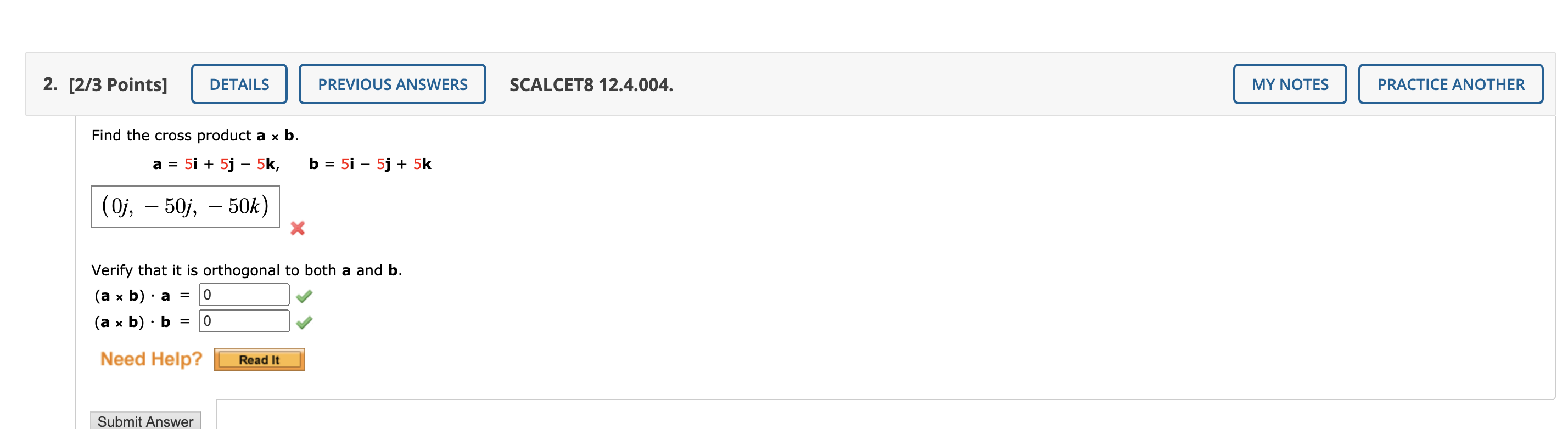1568x429 pixels.
Task: Click the bold vector a definition text
Action: click(x=216, y=163)
